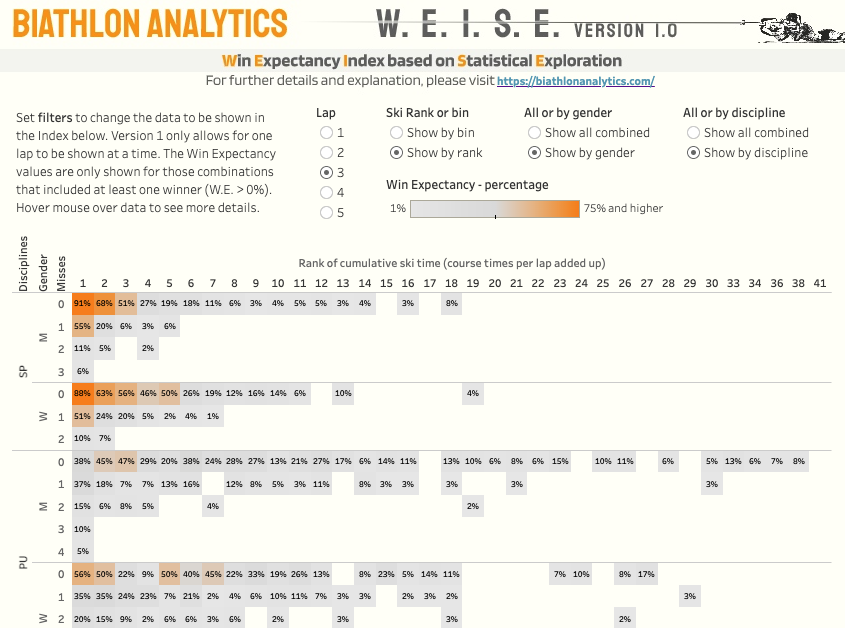Click the Disciplines column header

click(x=24, y=262)
